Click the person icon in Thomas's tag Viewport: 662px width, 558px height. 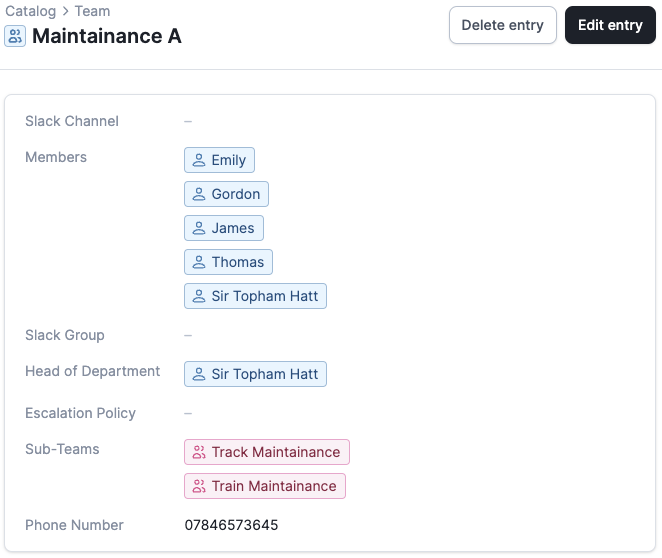199,262
